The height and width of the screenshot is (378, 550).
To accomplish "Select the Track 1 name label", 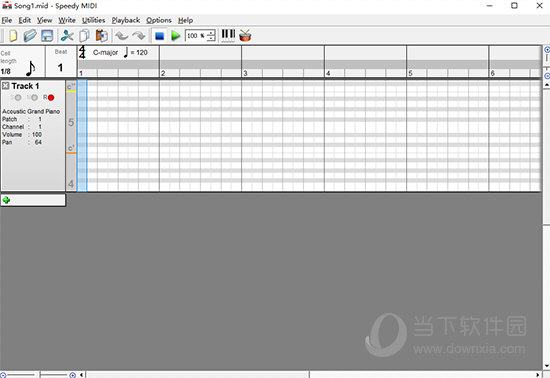I will pyautogui.click(x=25, y=86).
